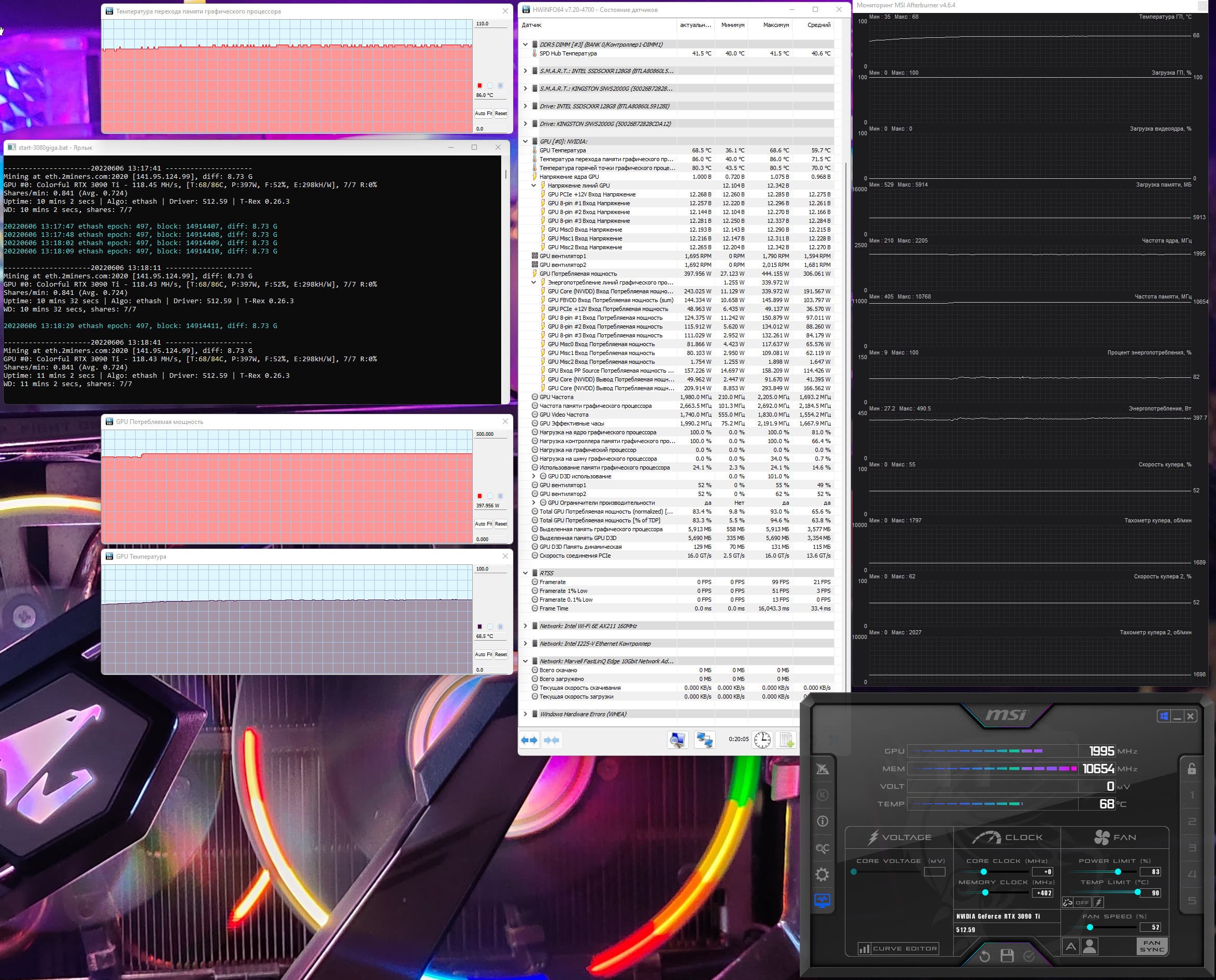This screenshot has height=980, width=1216.
Task: Expand columns with HWiNFO double-arrow icon
Action: pos(530,740)
